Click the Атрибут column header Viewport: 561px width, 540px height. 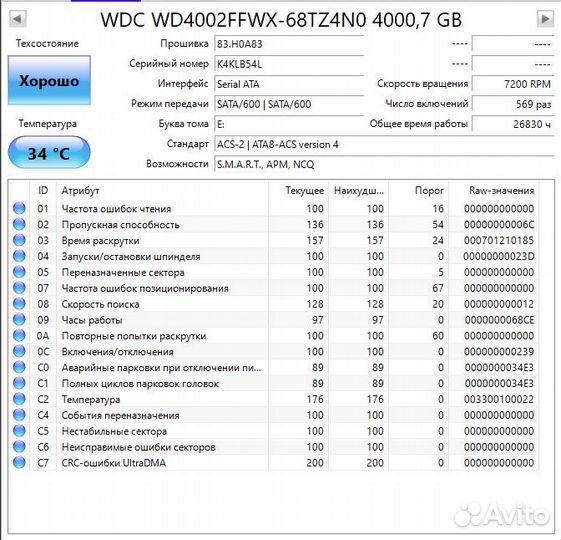click(x=162, y=191)
